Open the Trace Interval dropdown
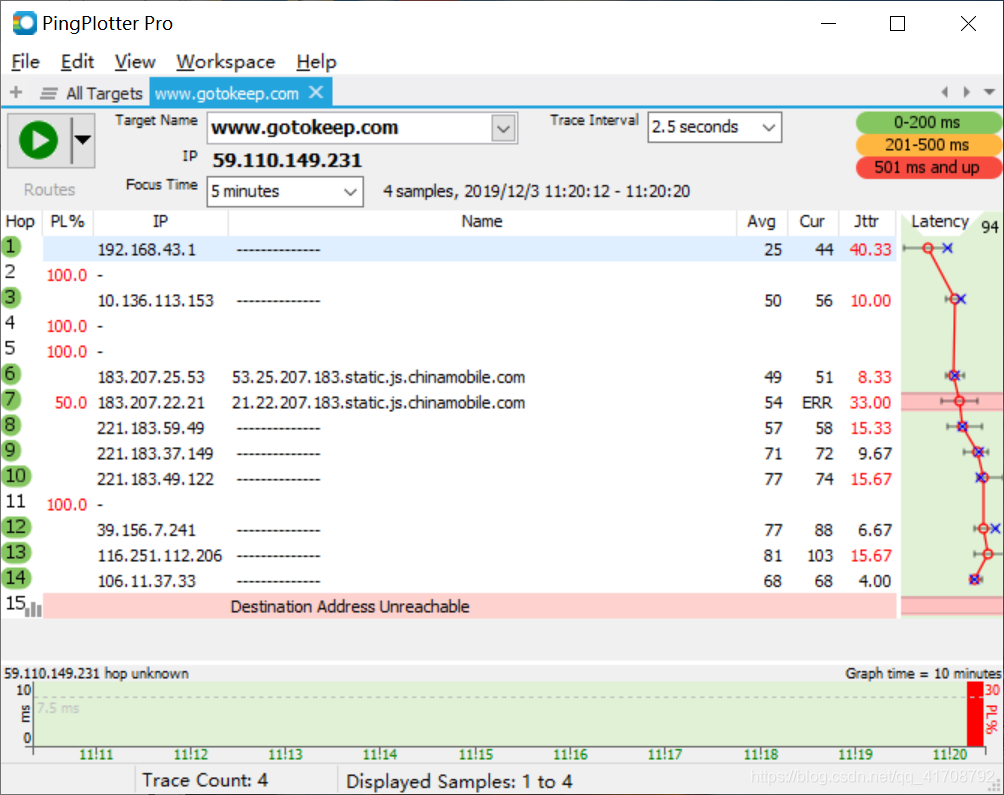 pos(714,127)
